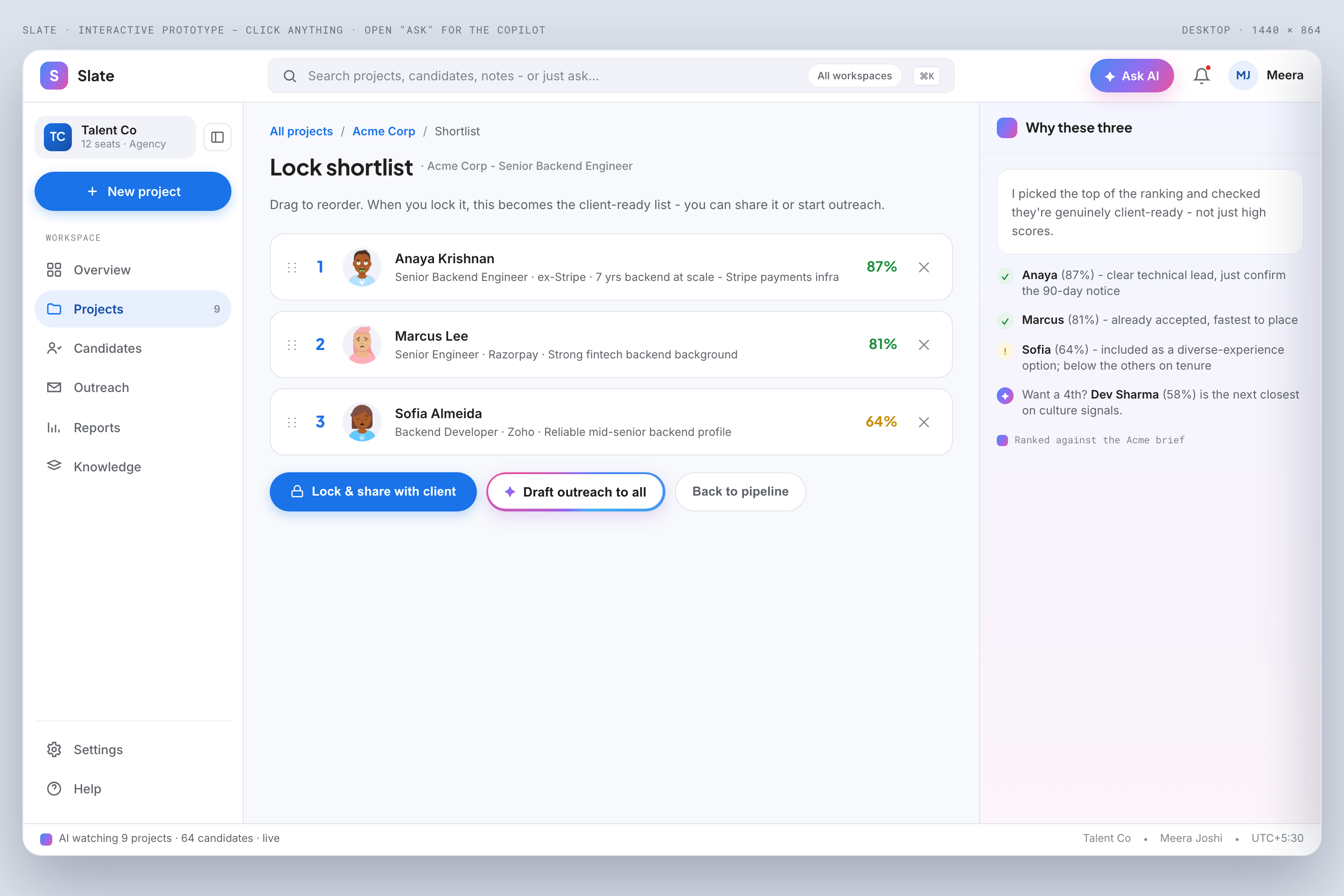Open the Knowledge section
Image resolution: width=1344 pixels, height=896 pixels.
(x=133, y=466)
